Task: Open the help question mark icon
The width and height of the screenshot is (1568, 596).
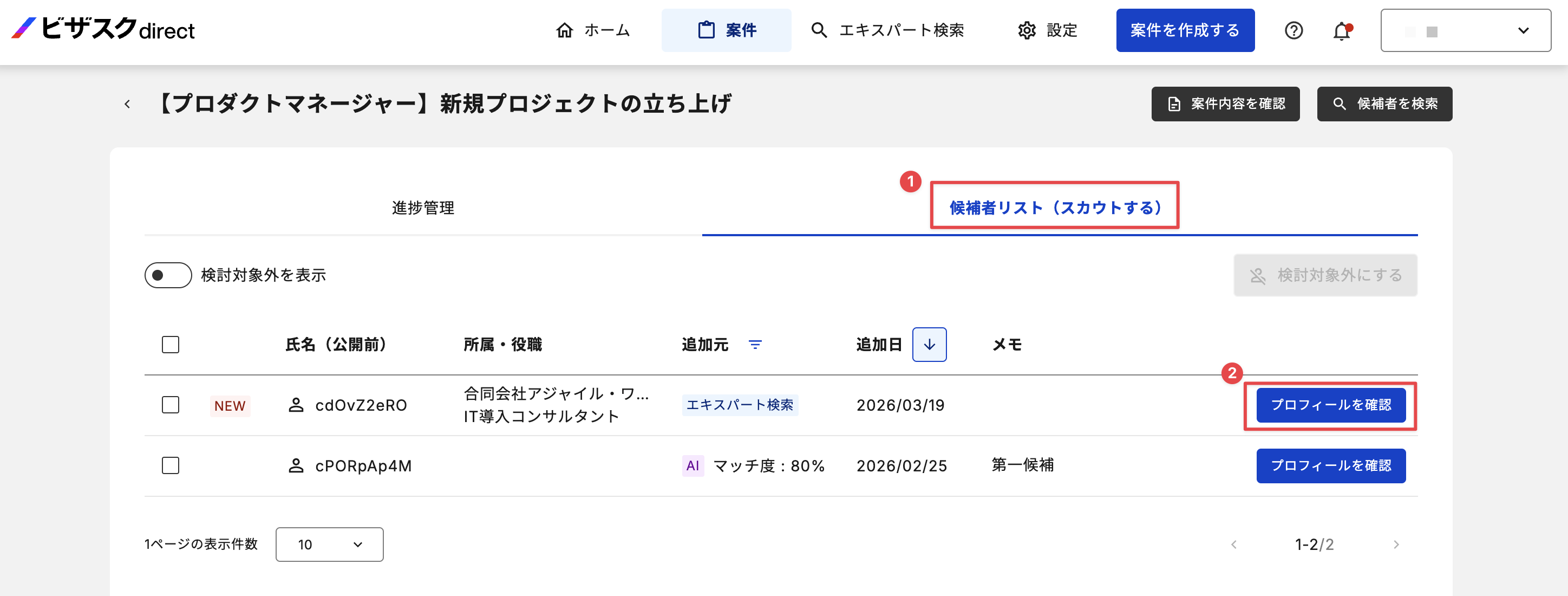Action: pyautogui.click(x=1293, y=30)
